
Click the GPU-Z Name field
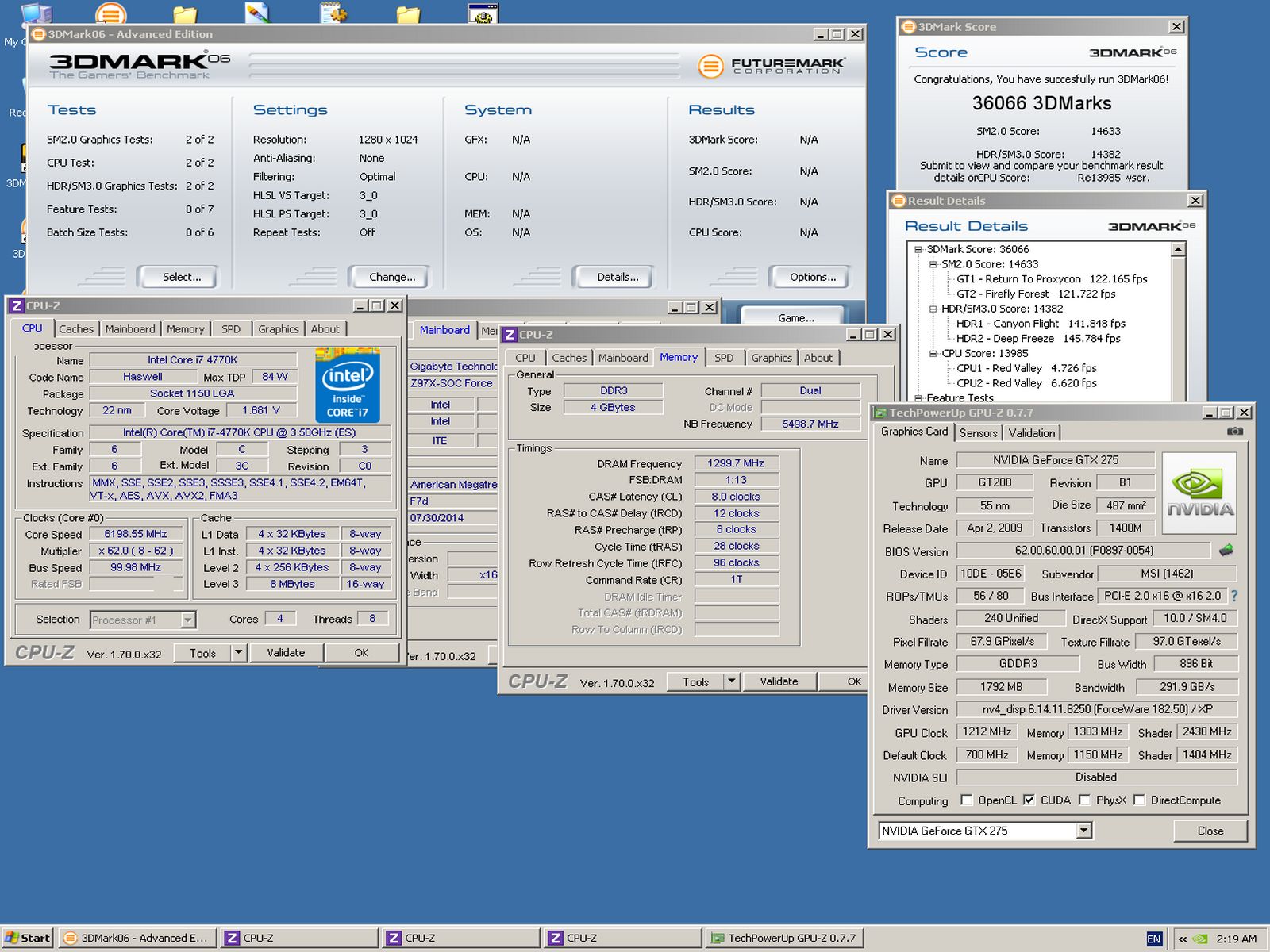tap(1055, 460)
